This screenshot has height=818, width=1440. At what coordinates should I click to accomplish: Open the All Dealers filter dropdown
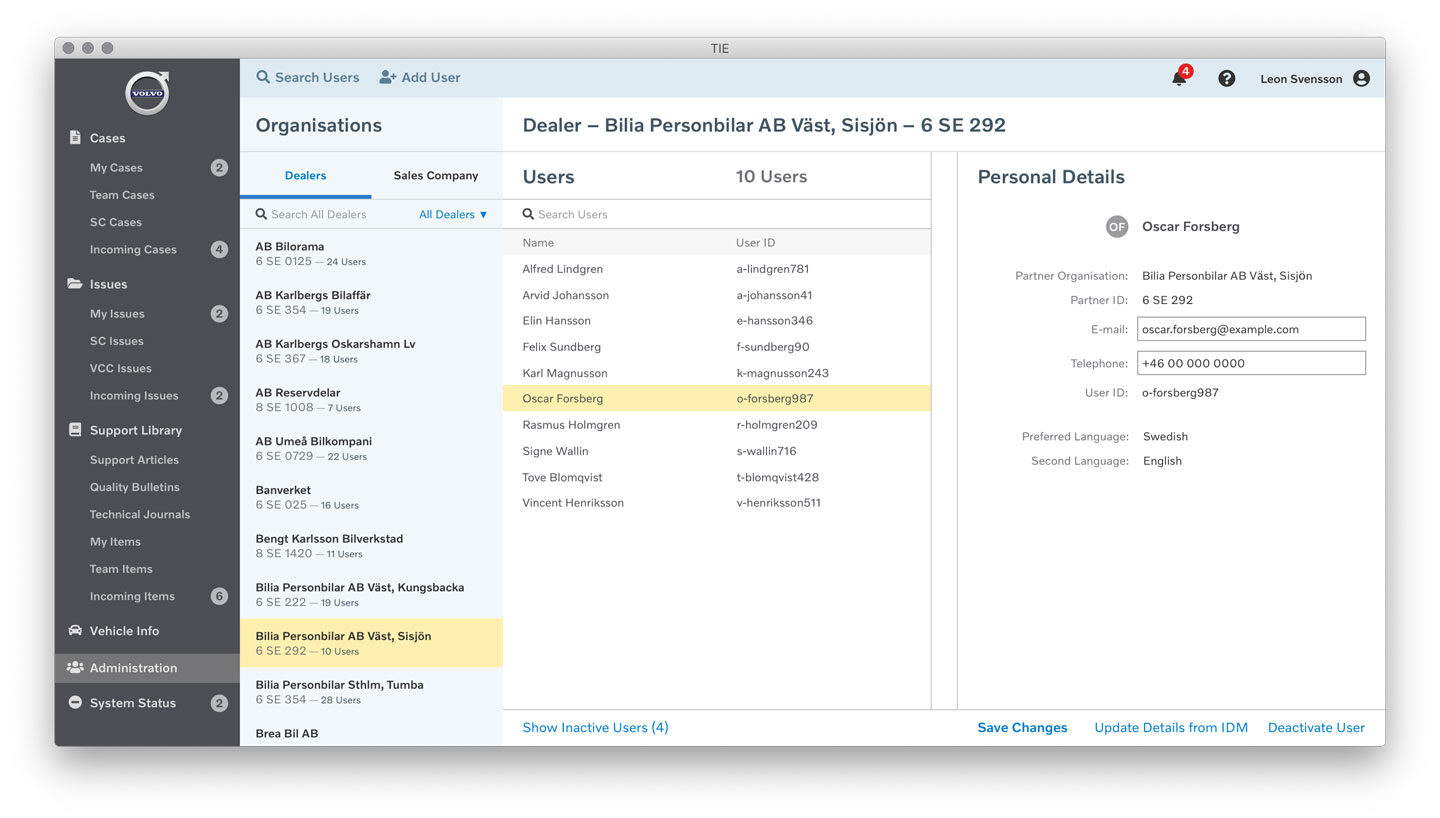(x=453, y=214)
